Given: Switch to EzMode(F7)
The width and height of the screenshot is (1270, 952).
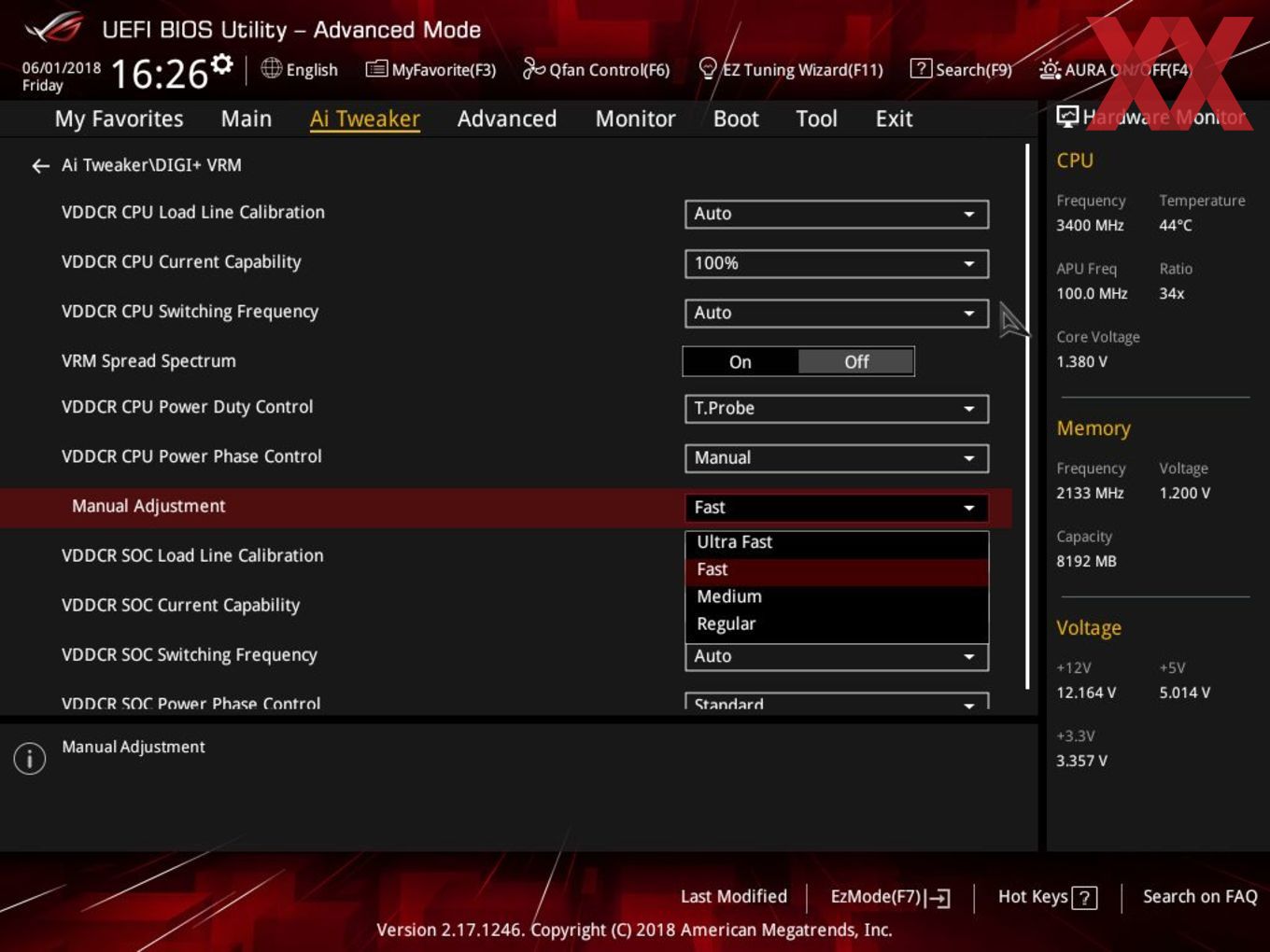Looking at the screenshot, I should pyautogui.click(x=890, y=897).
